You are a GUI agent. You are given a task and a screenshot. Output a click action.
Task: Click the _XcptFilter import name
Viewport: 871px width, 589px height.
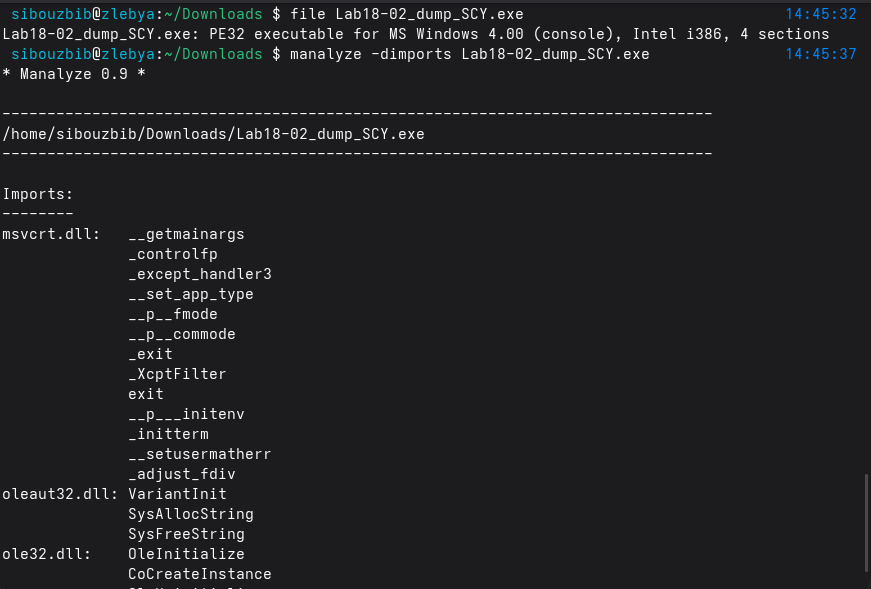pos(177,374)
